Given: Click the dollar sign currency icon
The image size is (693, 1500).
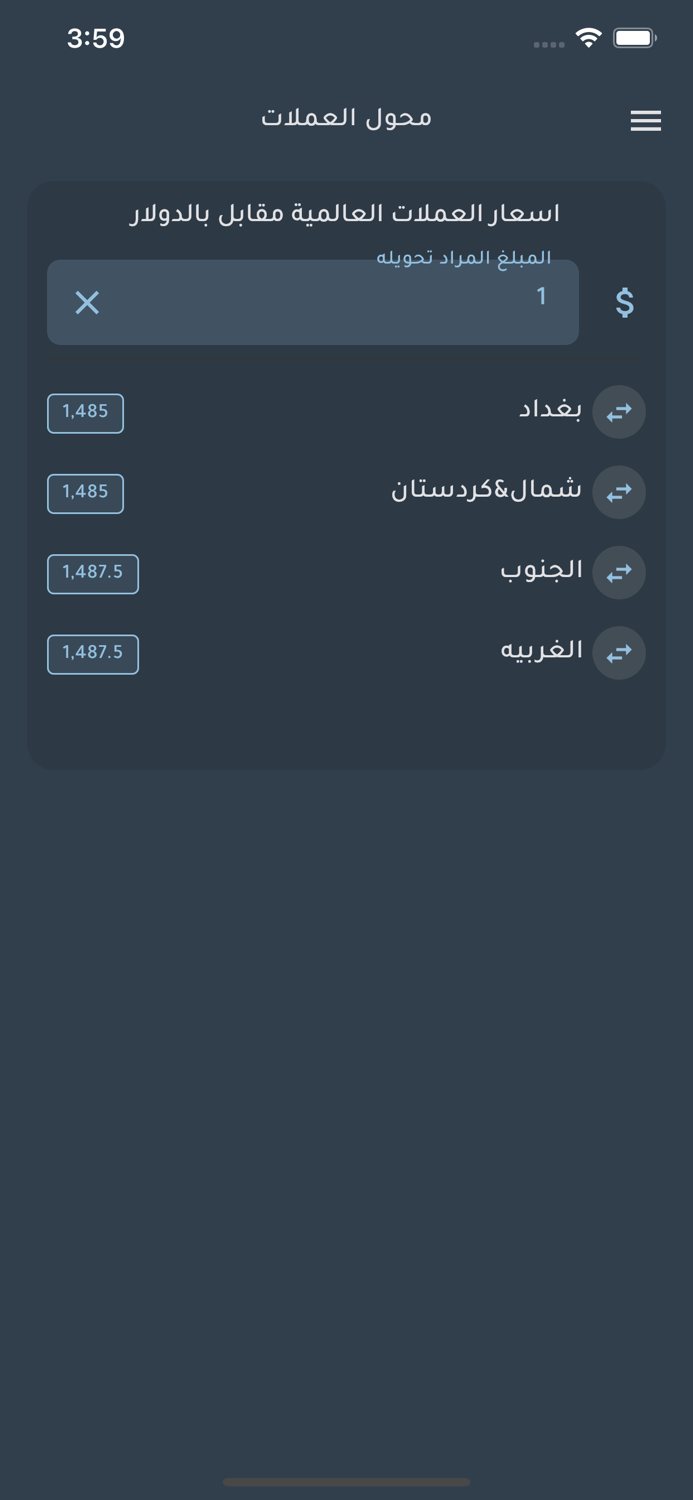Looking at the screenshot, I should click(624, 301).
